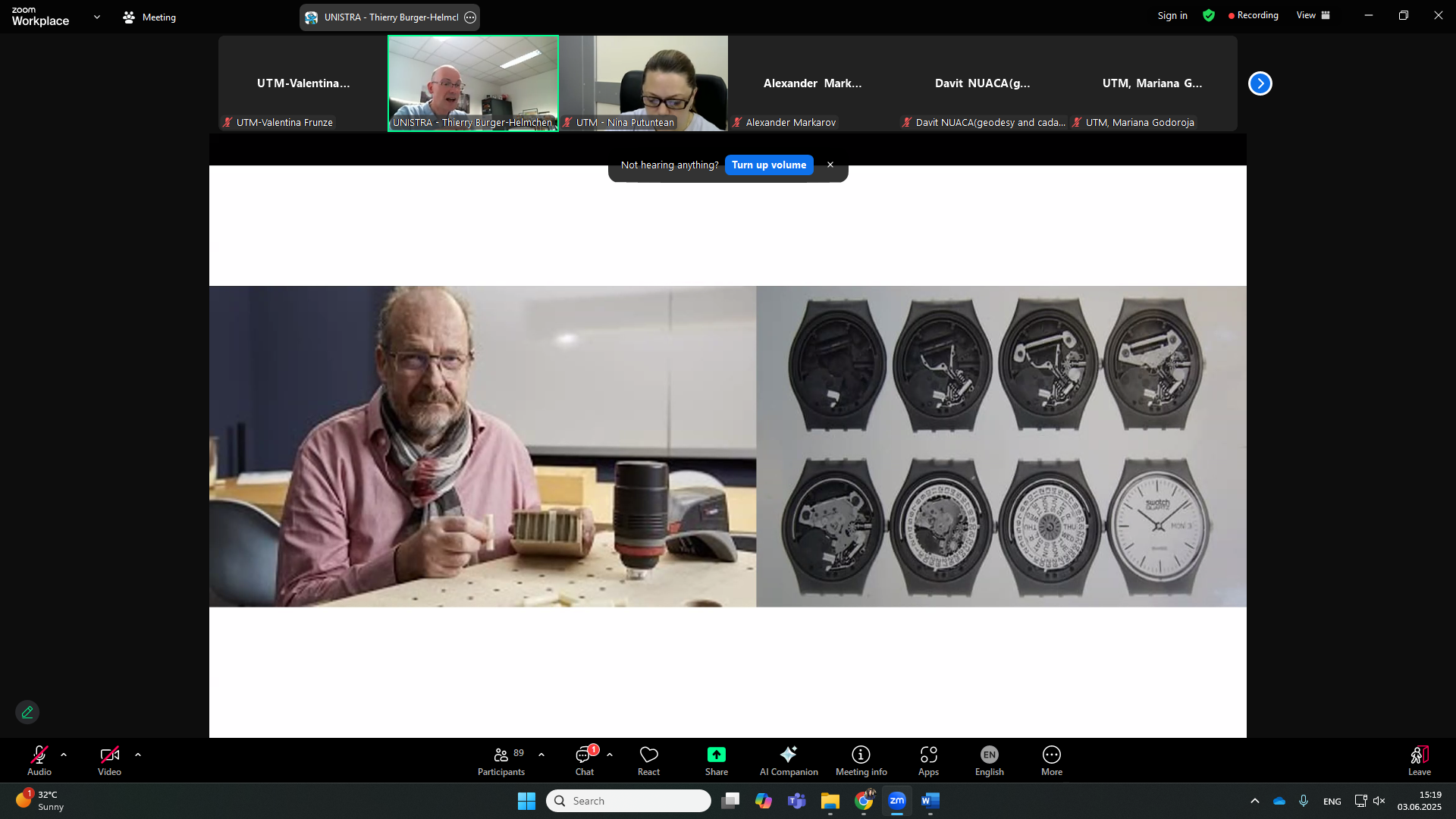Expand audio options arrow next to Audio
The image size is (1456, 819).
(x=64, y=755)
